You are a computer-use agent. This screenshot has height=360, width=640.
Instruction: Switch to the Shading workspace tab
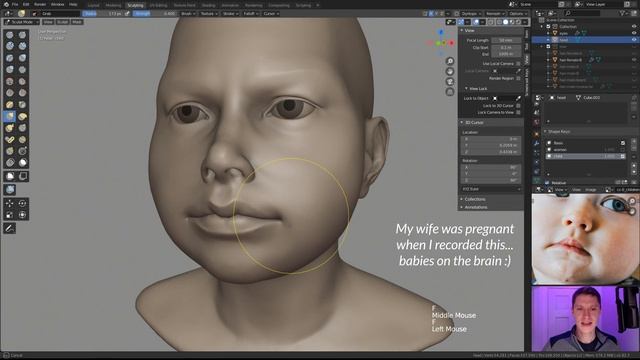(x=208, y=5)
